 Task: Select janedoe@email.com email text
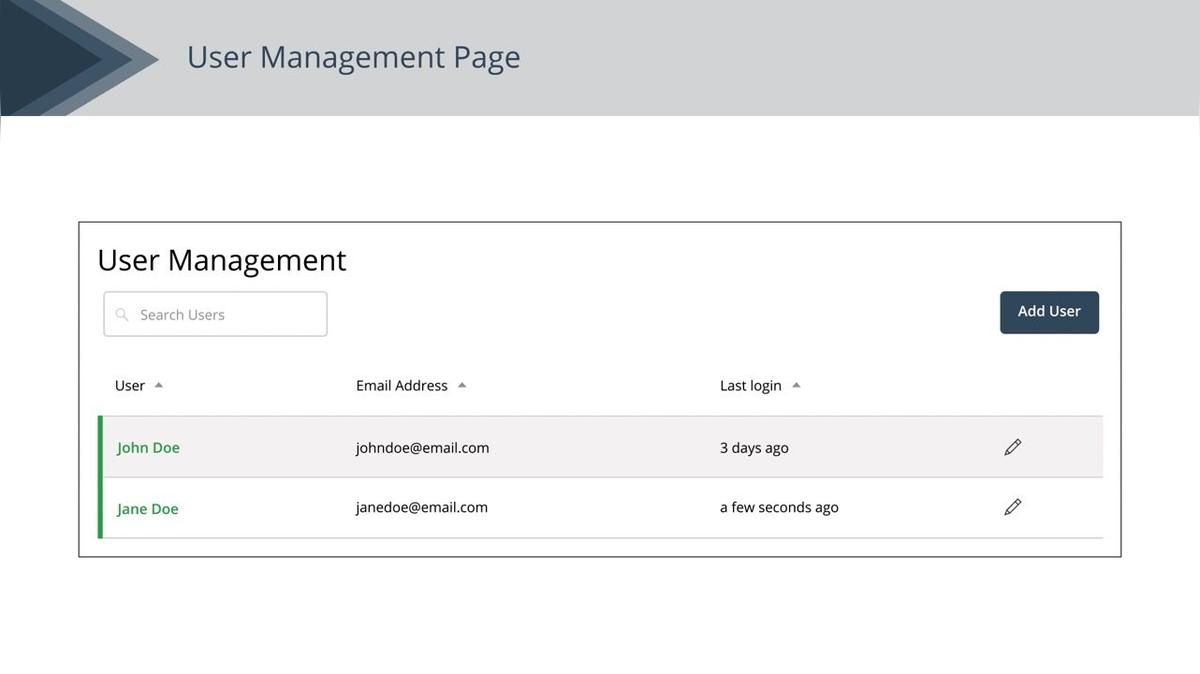pyautogui.click(x=421, y=507)
